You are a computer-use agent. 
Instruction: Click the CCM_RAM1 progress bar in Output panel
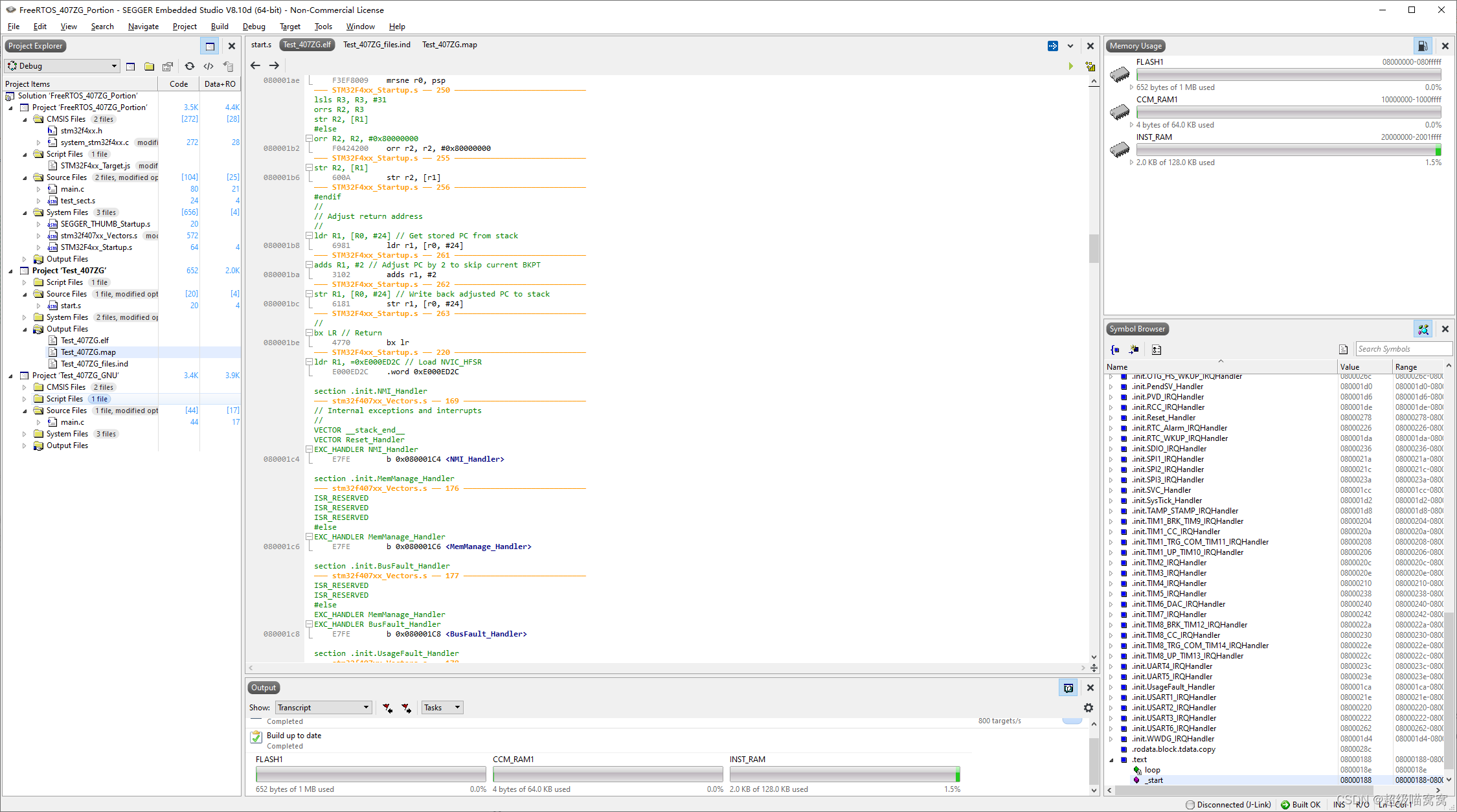608,774
